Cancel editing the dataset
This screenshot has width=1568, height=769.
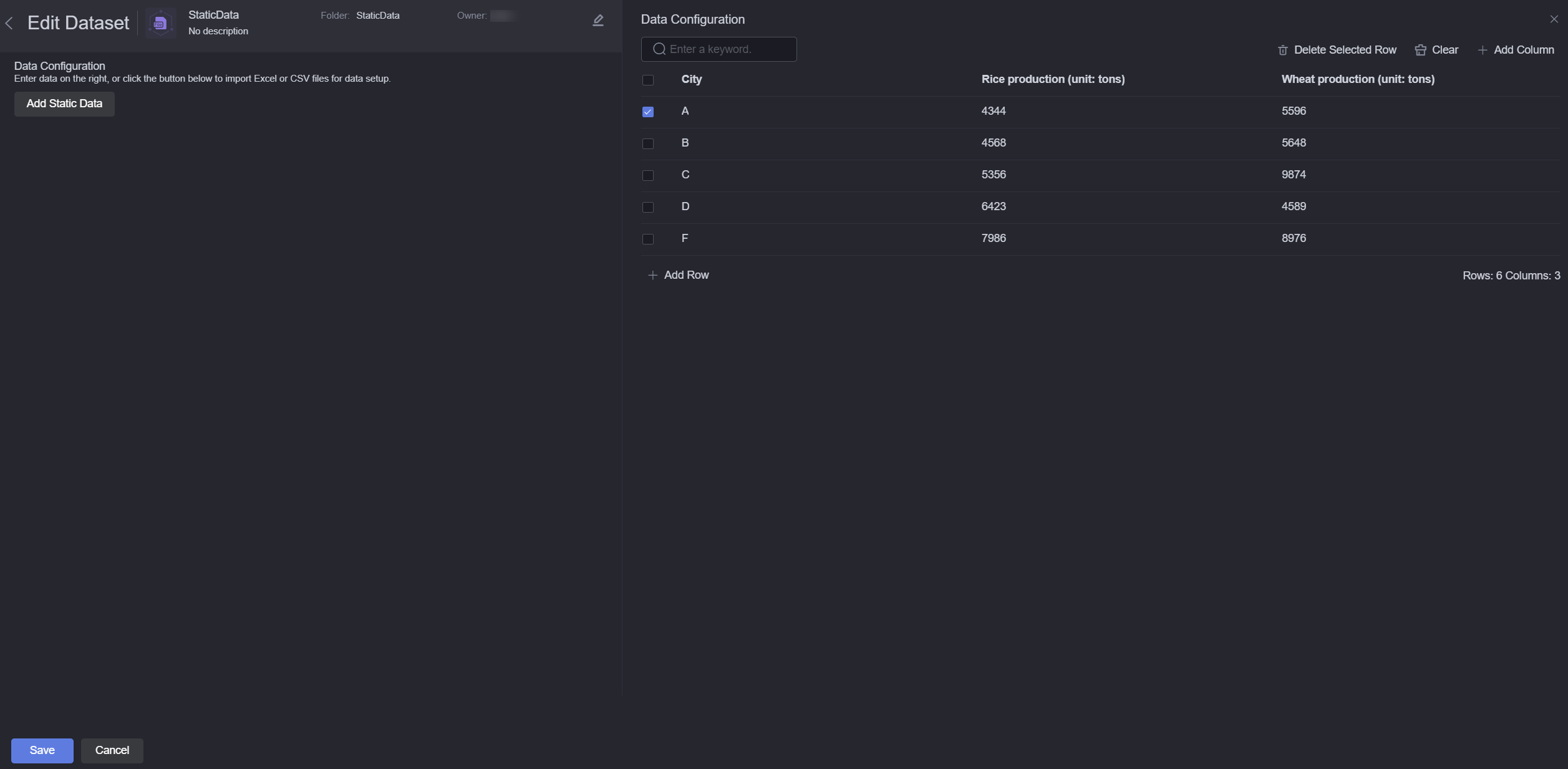(x=112, y=750)
